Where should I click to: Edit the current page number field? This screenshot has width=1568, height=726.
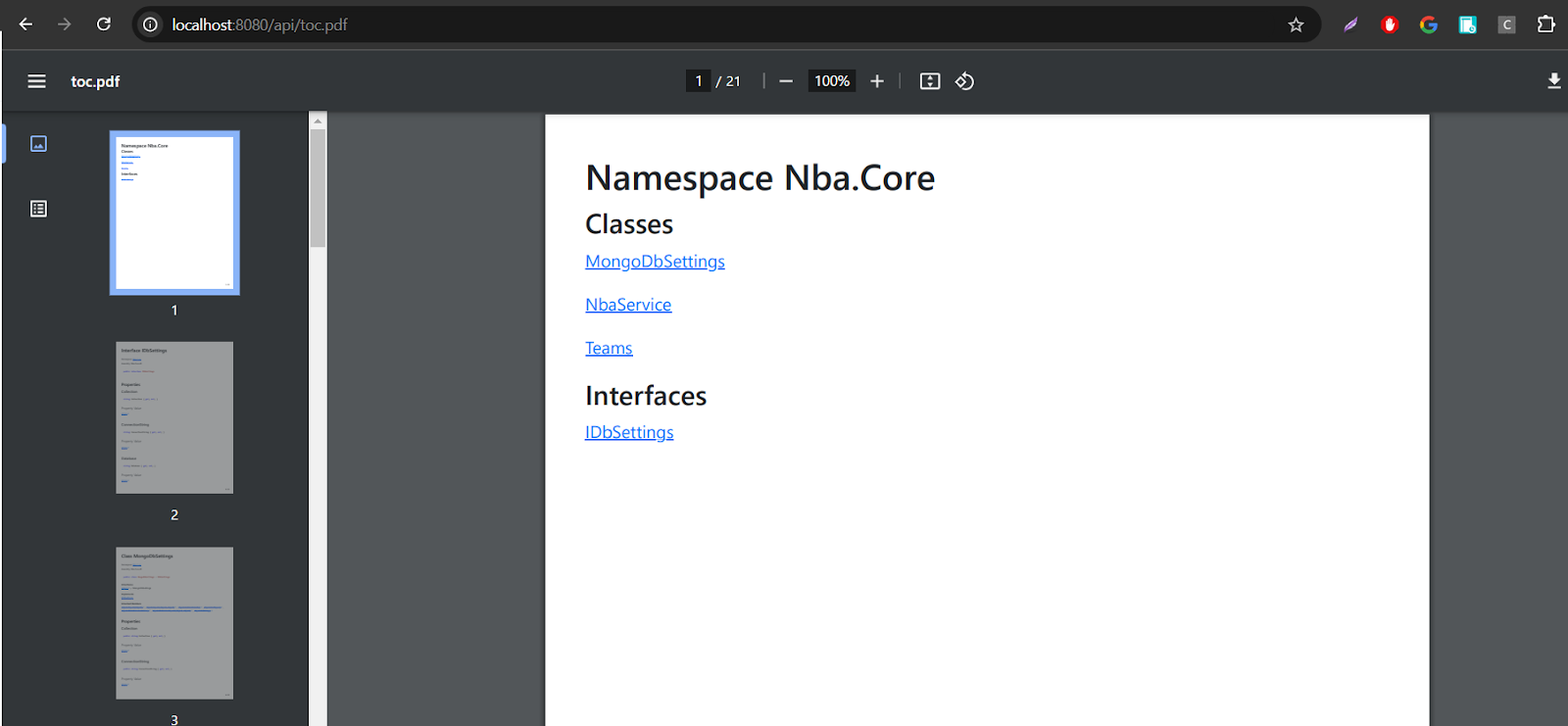tap(698, 81)
